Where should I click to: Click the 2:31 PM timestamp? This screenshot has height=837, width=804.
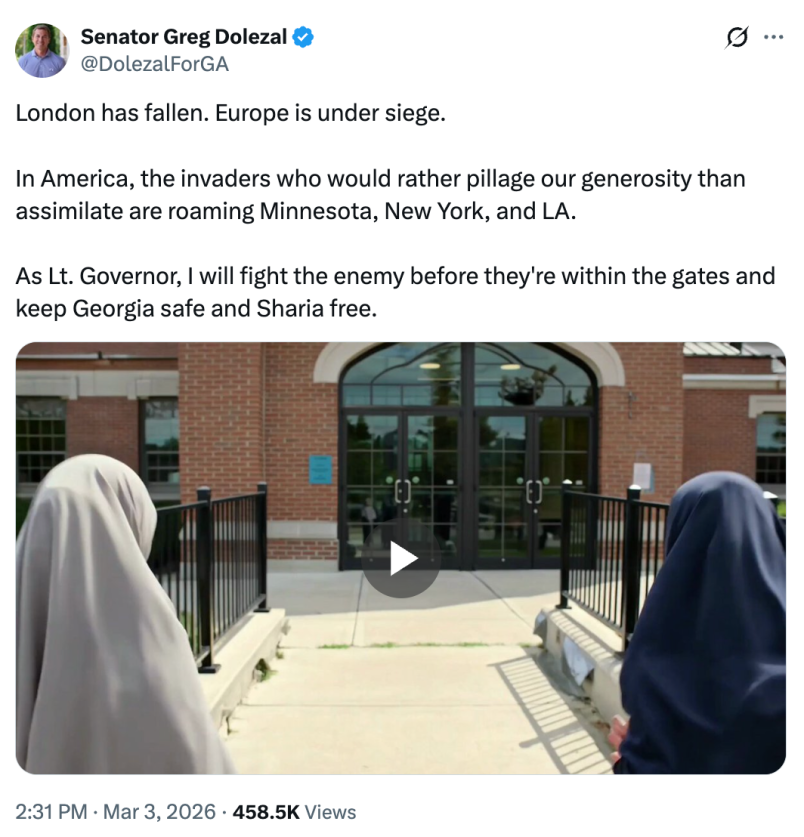click(51, 812)
